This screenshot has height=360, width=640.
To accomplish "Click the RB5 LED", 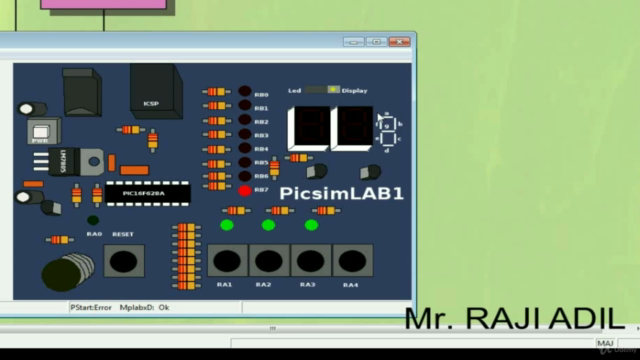I will click(244, 162).
